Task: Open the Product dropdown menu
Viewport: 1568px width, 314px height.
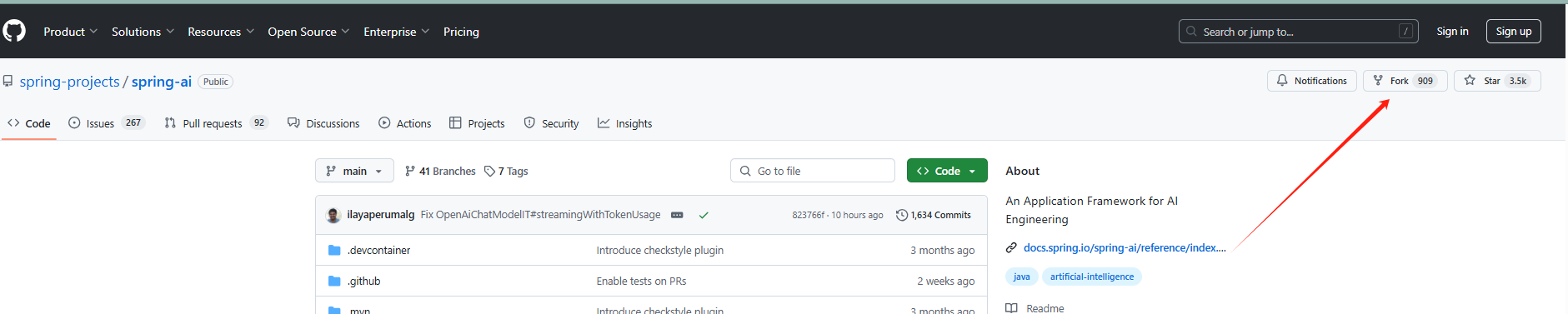Action: [x=70, y=32]
